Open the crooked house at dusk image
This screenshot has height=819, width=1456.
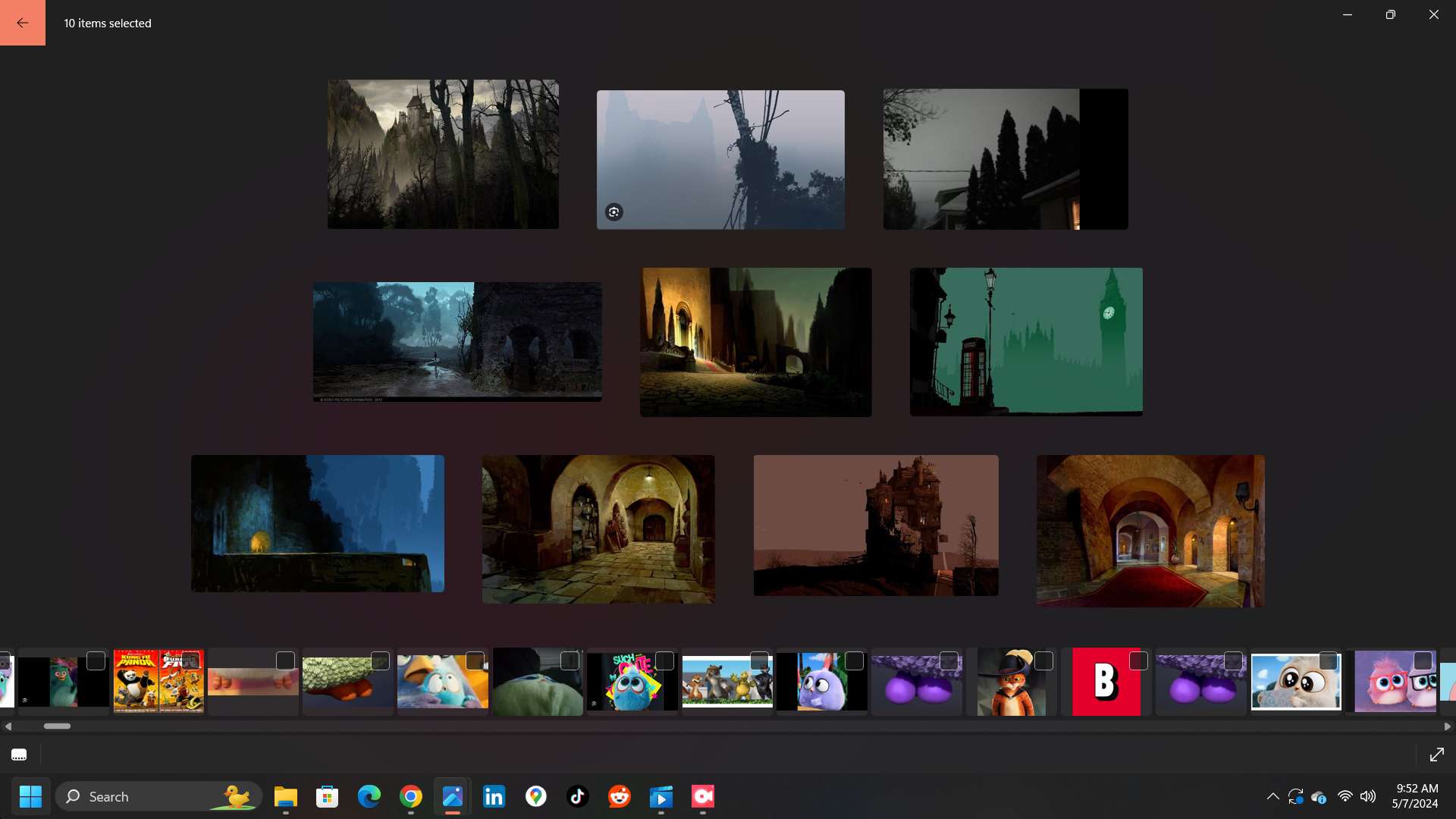point(876,526)
